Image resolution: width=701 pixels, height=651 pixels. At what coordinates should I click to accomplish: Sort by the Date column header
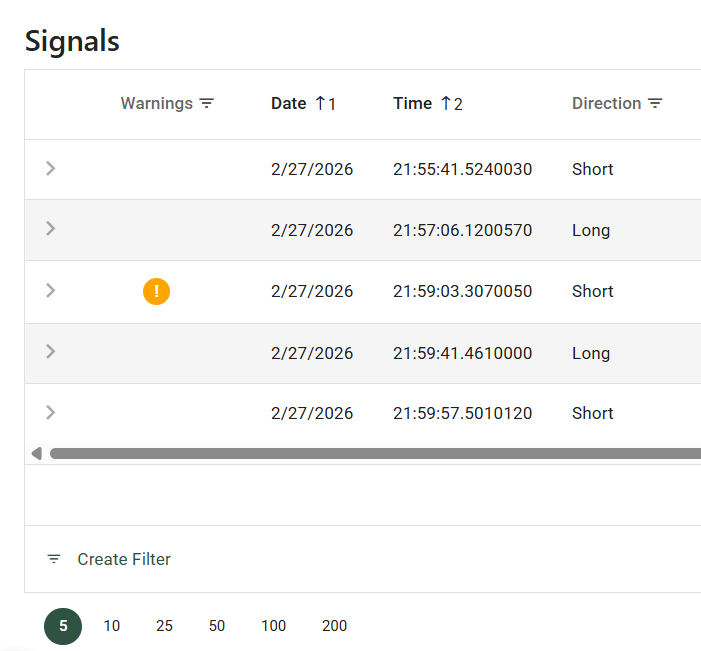click(x=288, y=104)
